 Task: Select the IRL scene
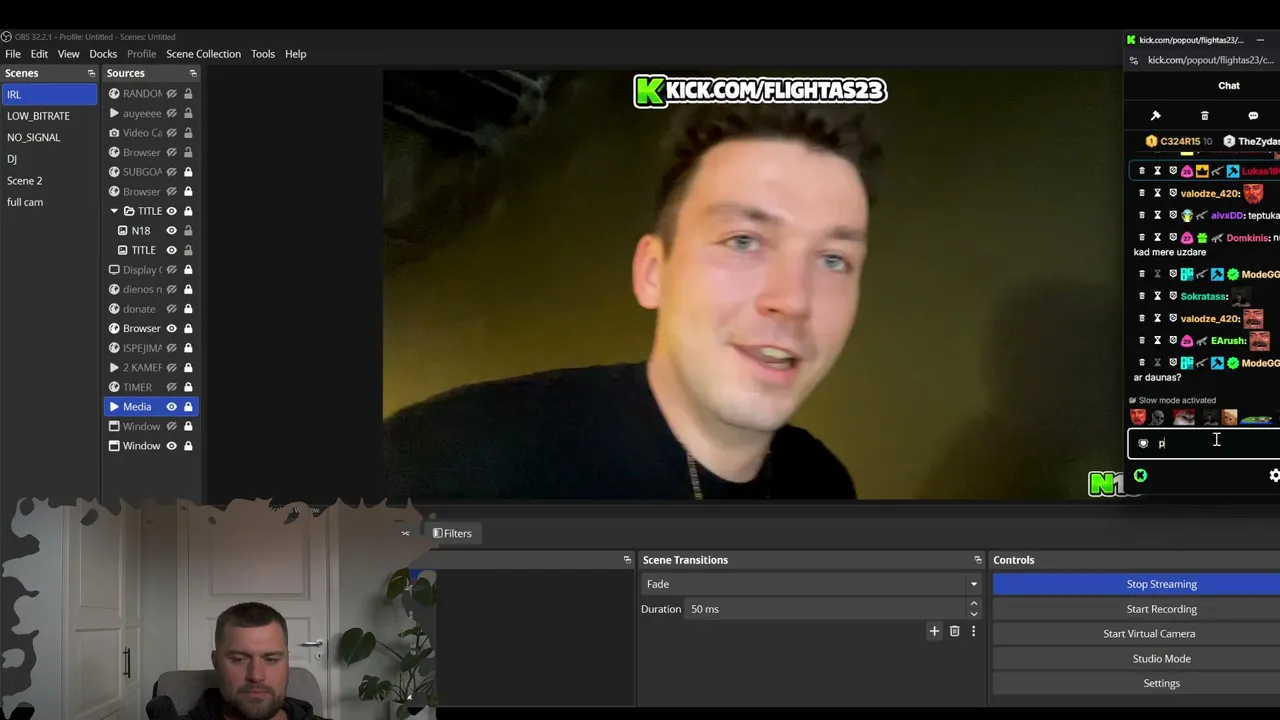(x=49, y=94)
